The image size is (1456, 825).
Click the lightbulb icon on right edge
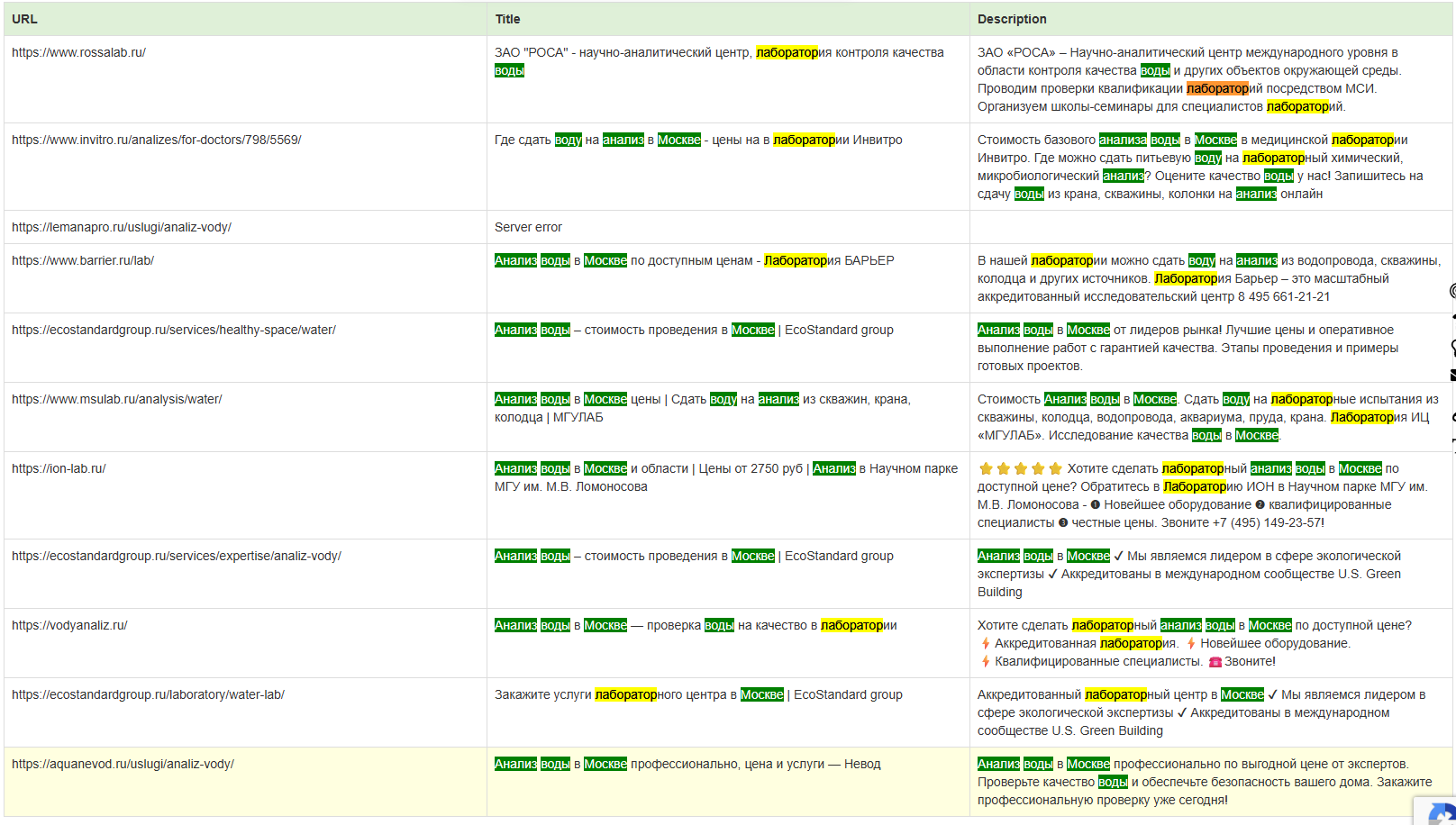coord(1452,347)
